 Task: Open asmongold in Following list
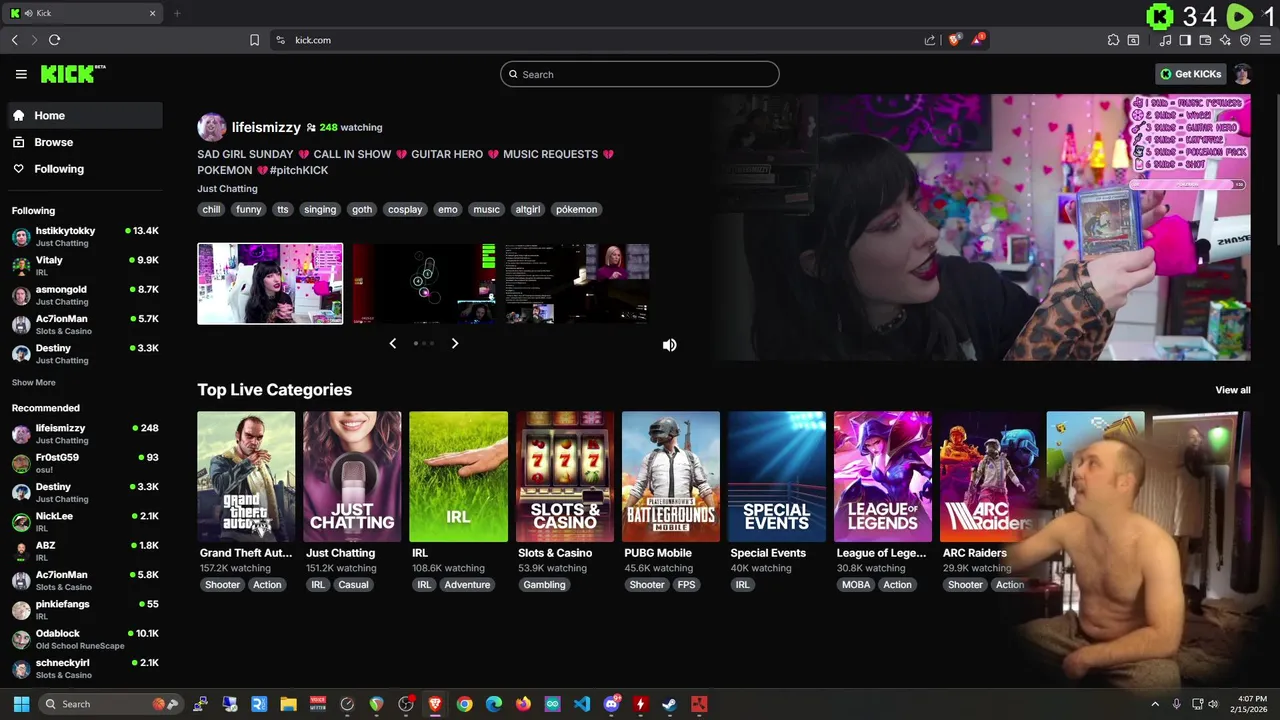(85, 295)
